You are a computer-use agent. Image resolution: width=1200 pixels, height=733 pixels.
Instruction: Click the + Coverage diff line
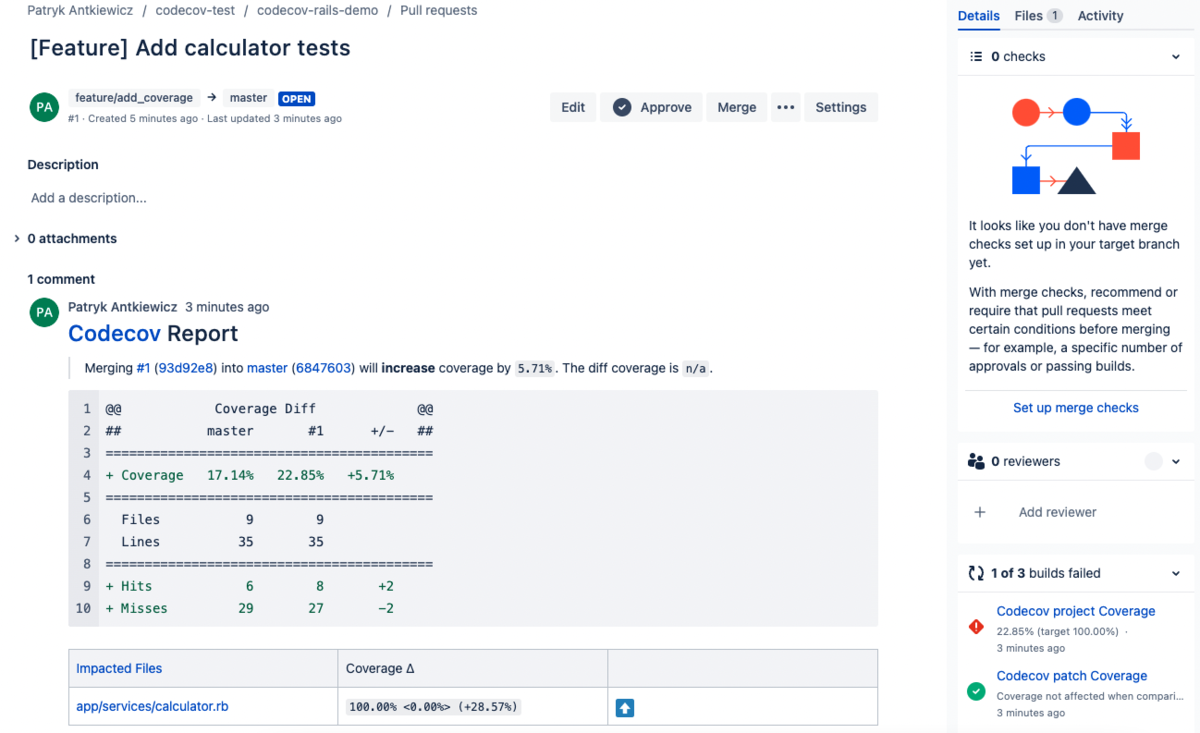coord(250,475)
